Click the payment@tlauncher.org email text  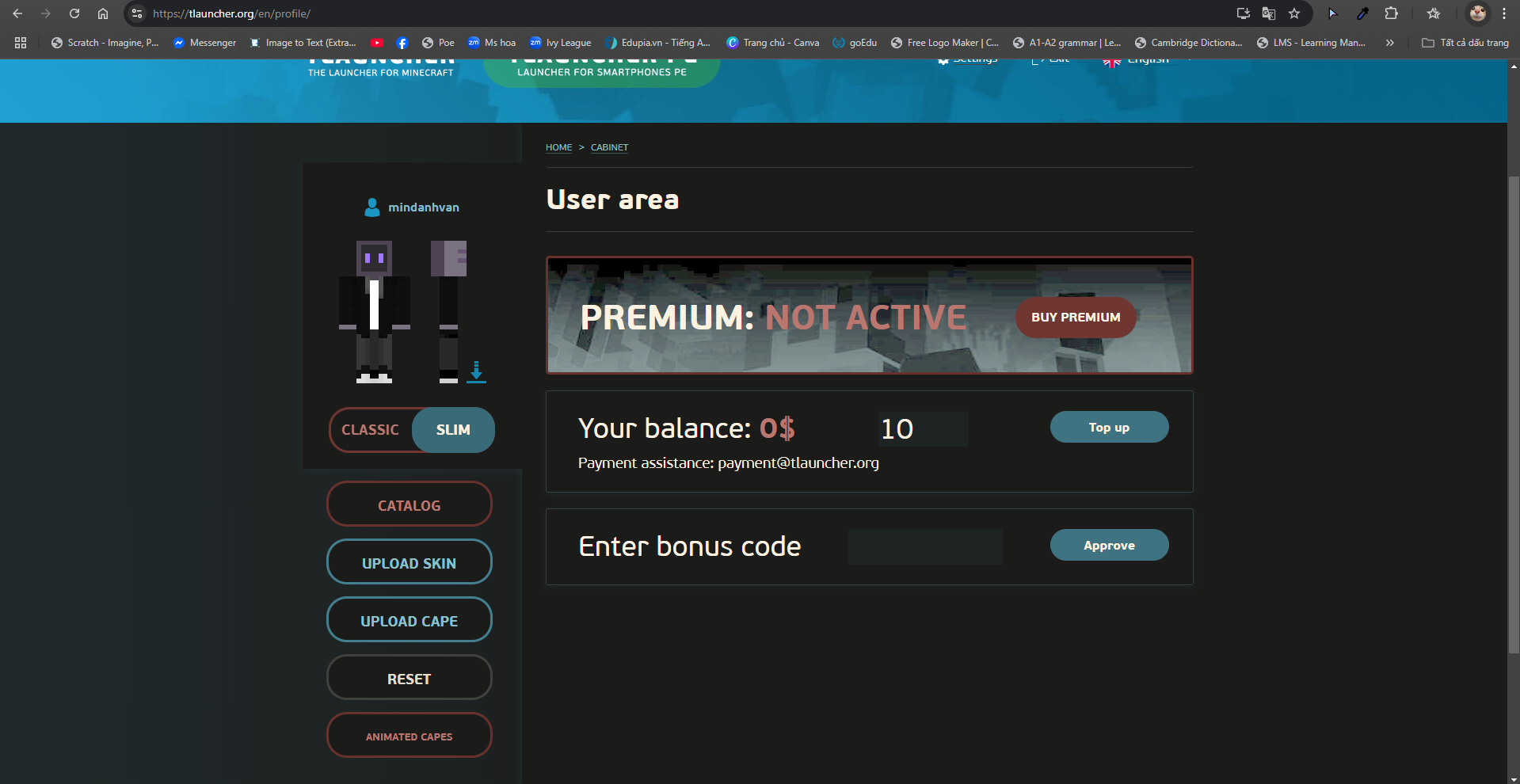798,463
